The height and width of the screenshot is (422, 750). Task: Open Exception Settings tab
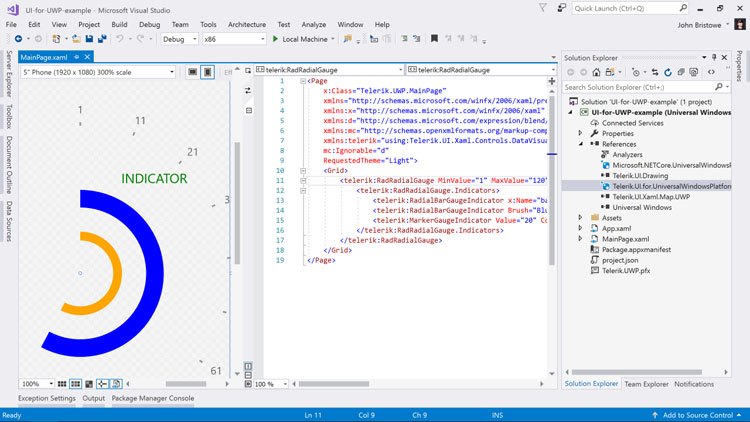(x=47, y=398)
